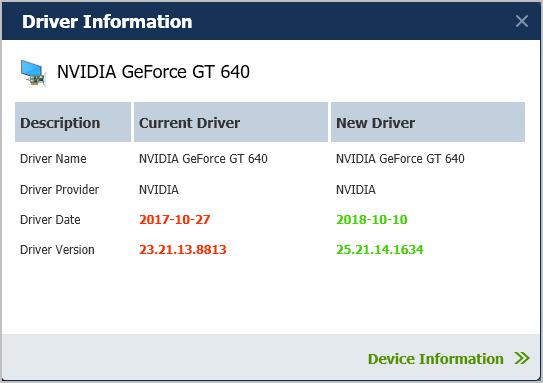
Task: Select the Current Driver column header
Action: tap(231, 122)
